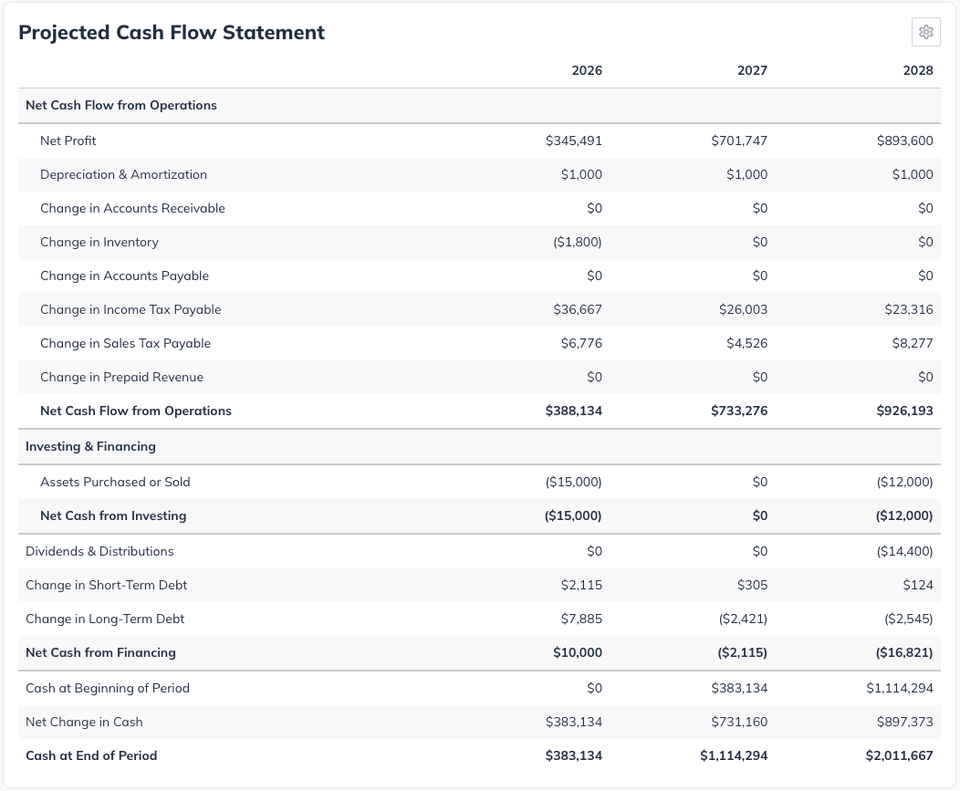Select the $388,134 operations total
960x791 pixels.
coord(574,411)
